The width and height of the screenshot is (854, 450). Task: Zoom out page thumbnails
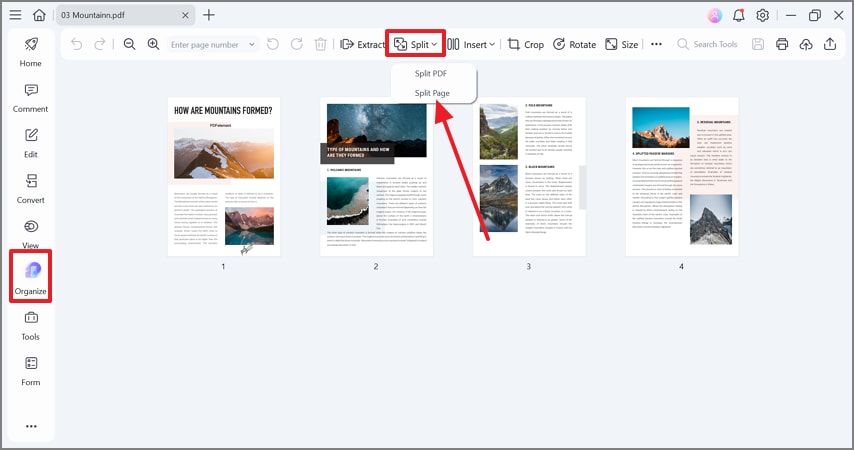(x=129, y=44)
